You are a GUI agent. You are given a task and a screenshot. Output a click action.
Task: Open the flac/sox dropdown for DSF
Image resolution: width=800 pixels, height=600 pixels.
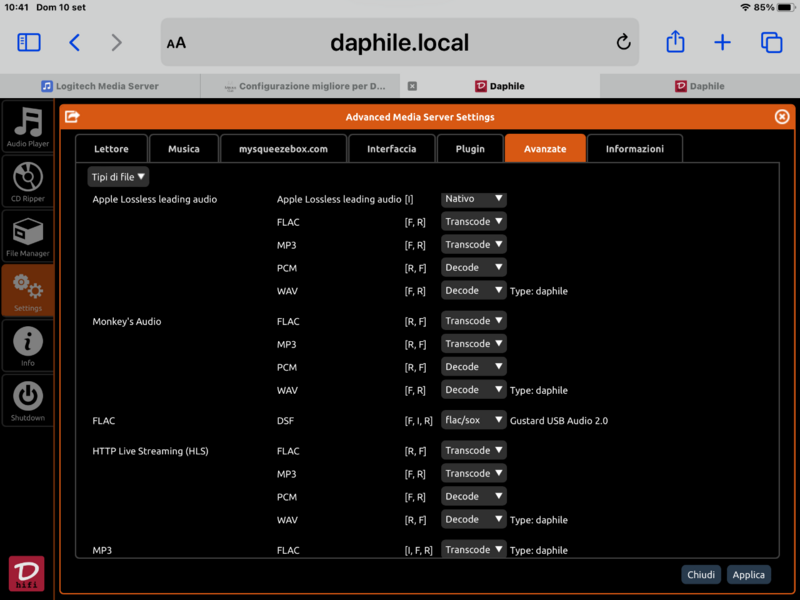(474, 421)
